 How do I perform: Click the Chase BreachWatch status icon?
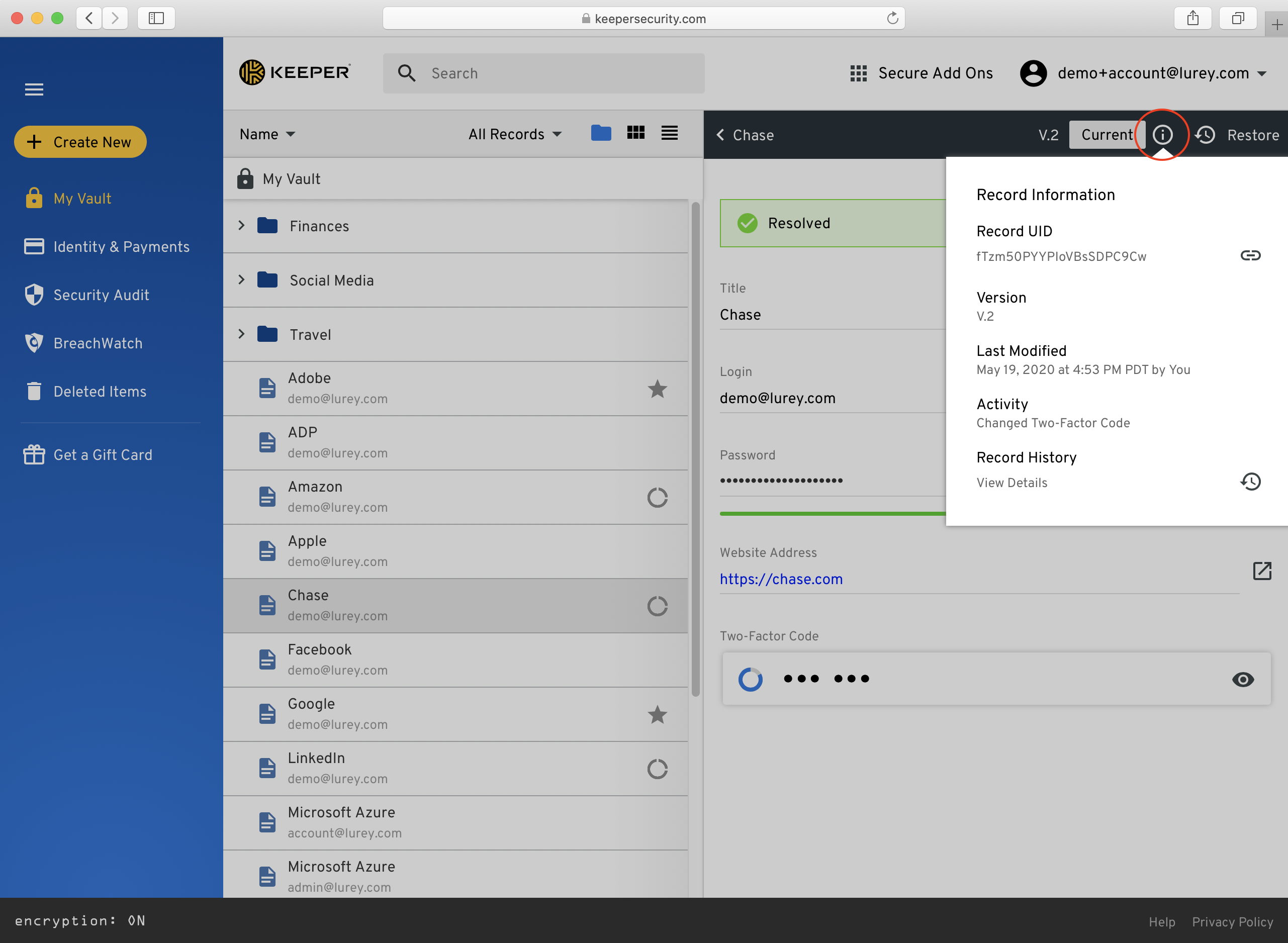(x=657, y=606)
